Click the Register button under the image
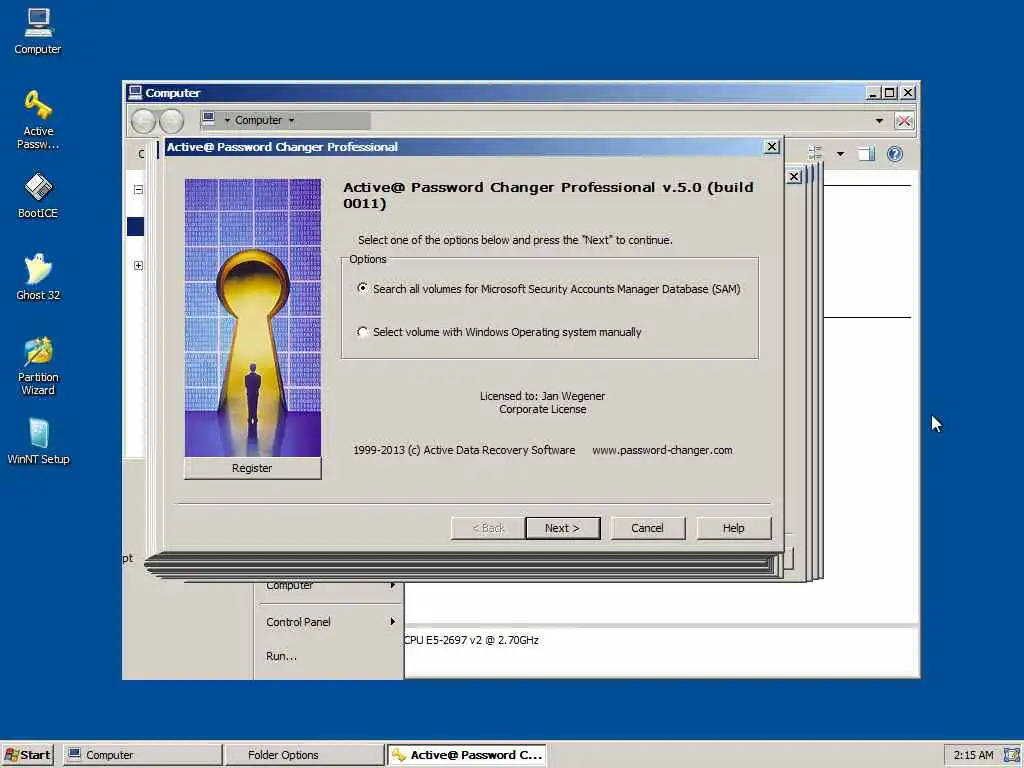Viewport: 1024px width, 768px height. 252,468
